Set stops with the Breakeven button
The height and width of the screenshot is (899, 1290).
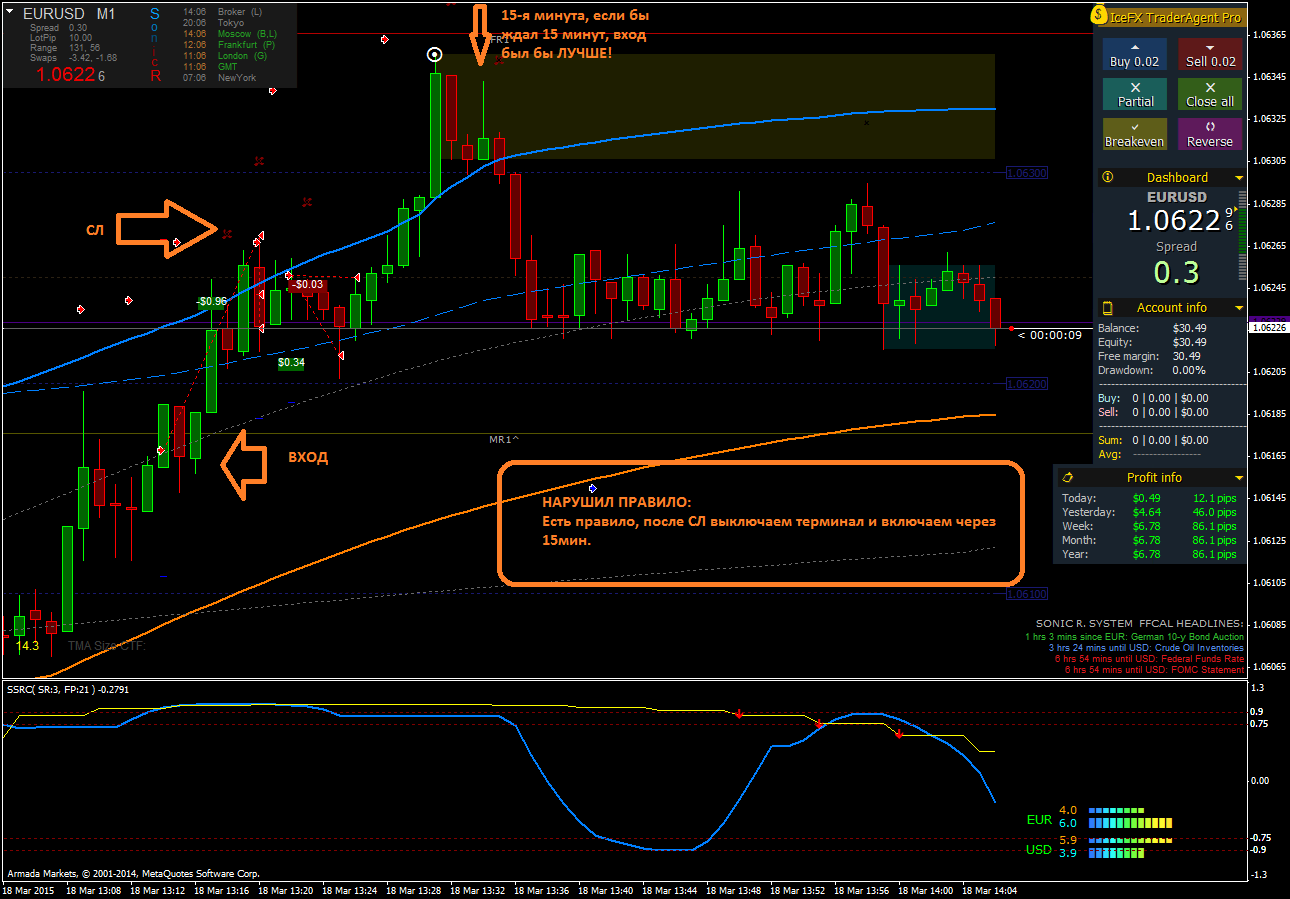point(1134,134)
